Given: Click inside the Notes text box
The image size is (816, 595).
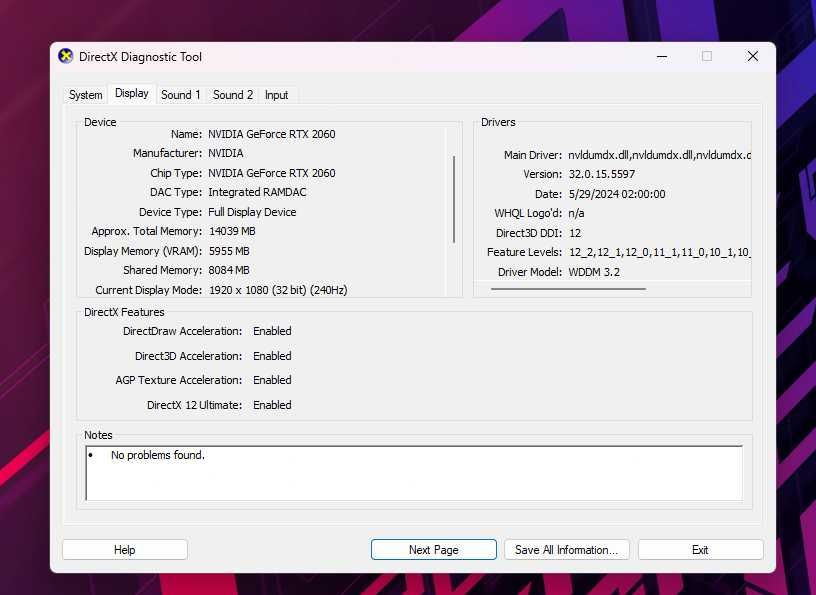Looking at the screenshot, I should 414,473.
